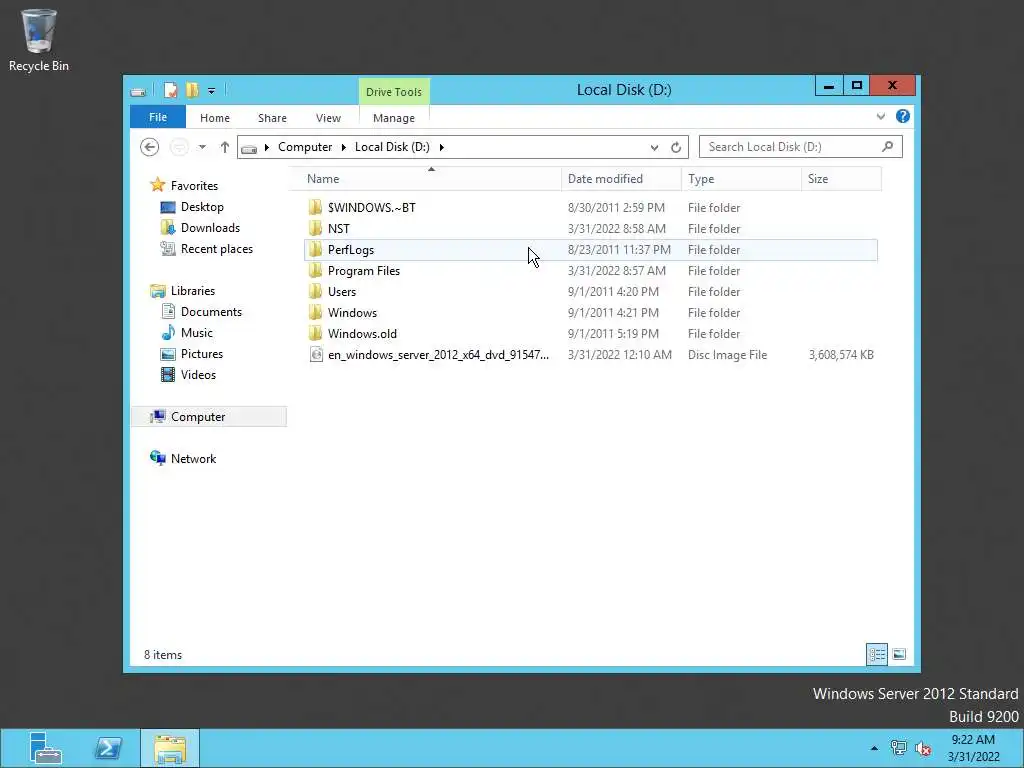Click the drive system icon in title bar

click(138, 91)
